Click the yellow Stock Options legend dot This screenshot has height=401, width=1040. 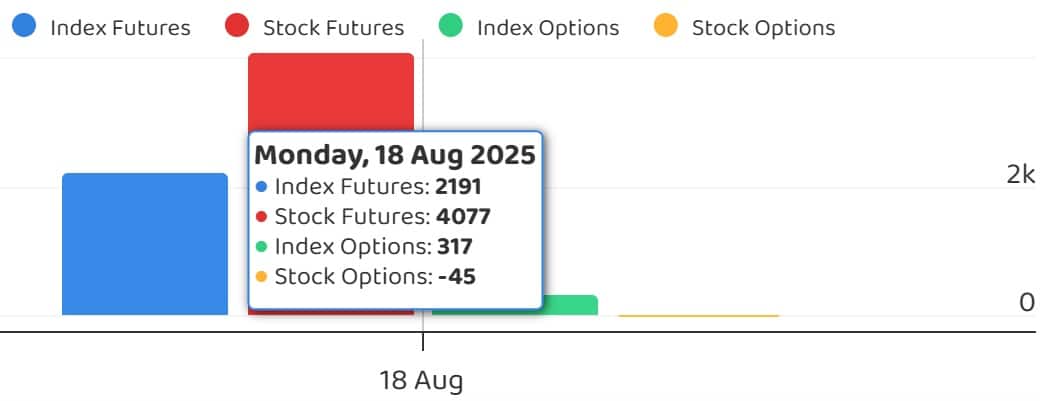(666, 27)
